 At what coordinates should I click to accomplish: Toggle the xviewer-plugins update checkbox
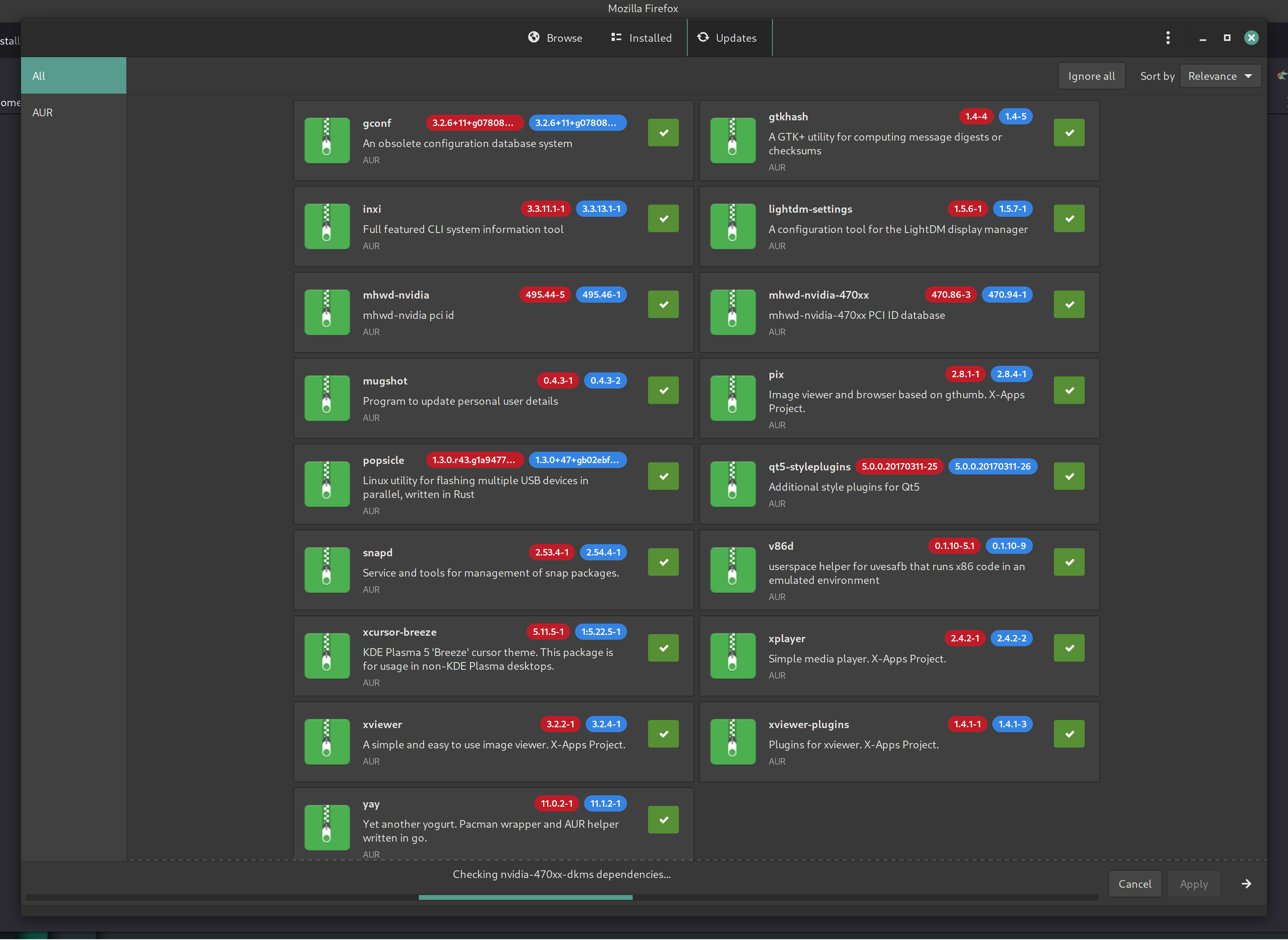point(1069,734)
